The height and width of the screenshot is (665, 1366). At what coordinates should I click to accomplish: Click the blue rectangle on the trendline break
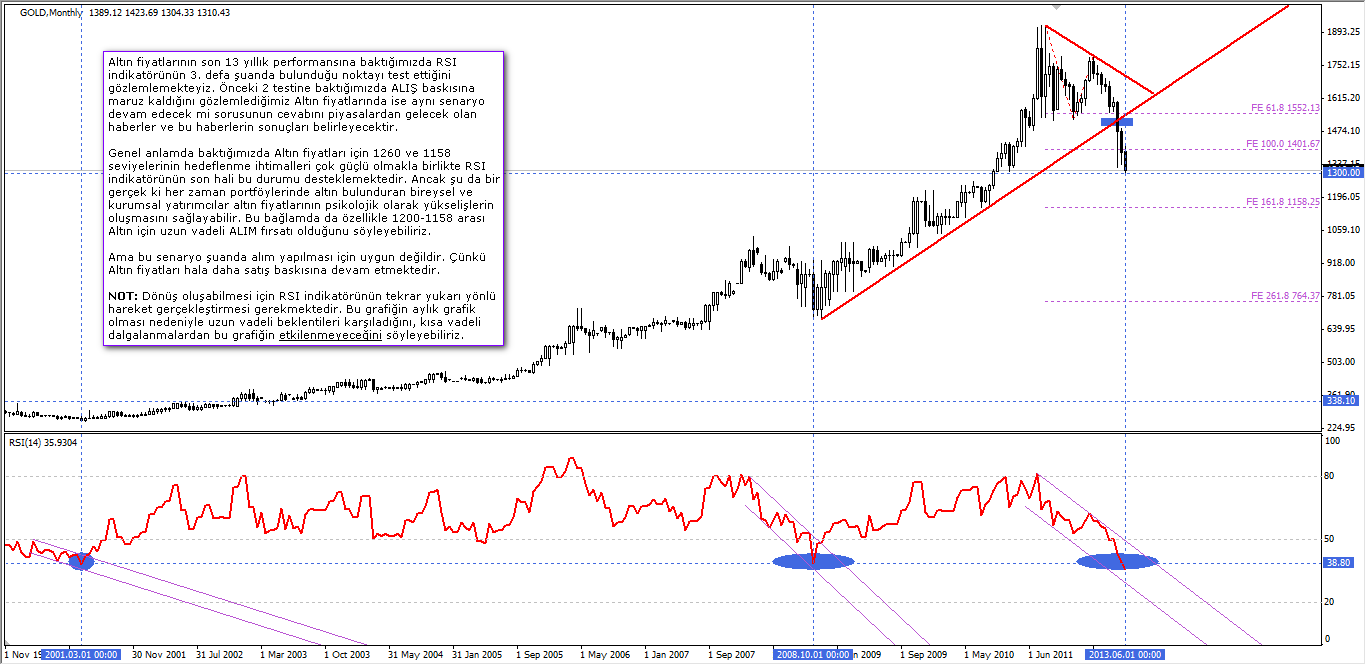click(x=1117, y=122)
